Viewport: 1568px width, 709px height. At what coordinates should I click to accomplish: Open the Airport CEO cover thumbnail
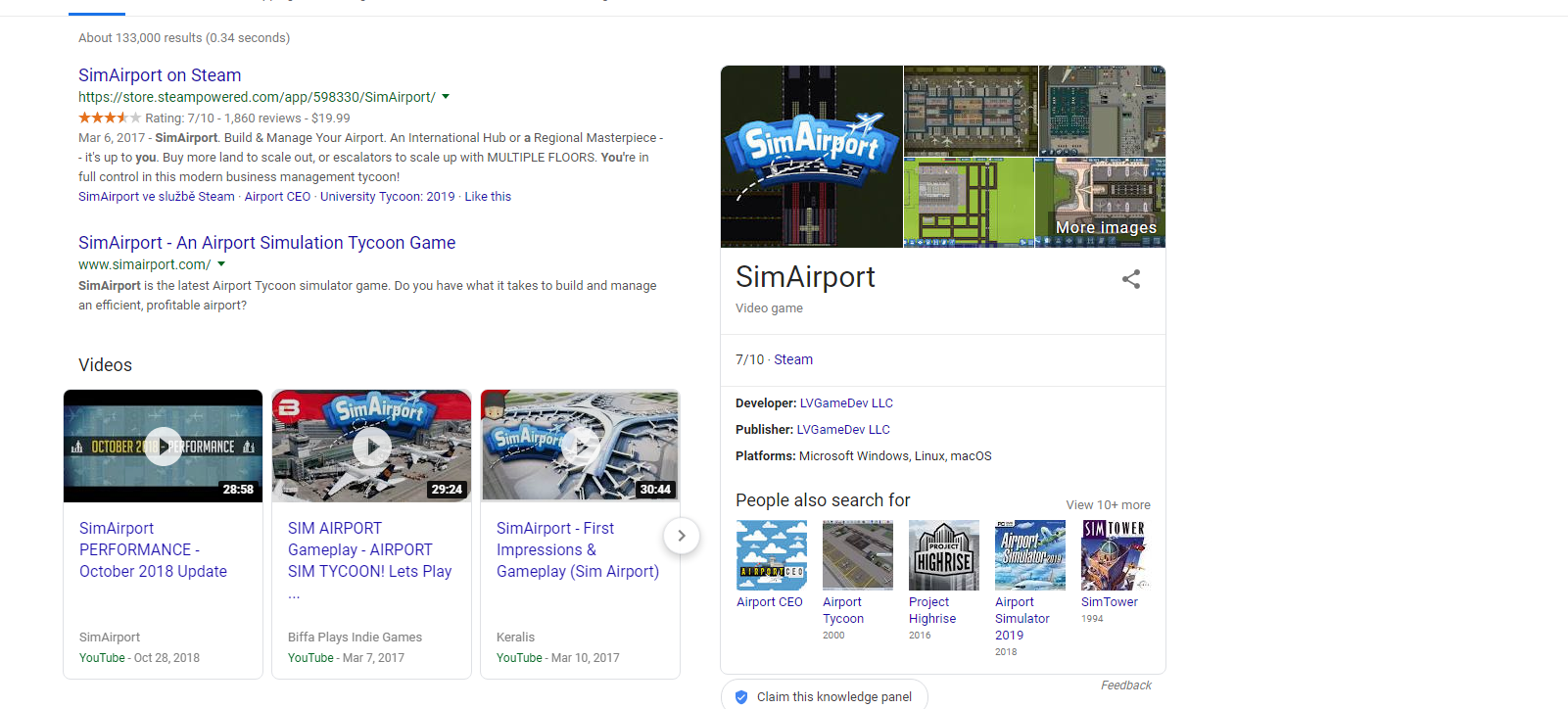click(x=772, y=555)
